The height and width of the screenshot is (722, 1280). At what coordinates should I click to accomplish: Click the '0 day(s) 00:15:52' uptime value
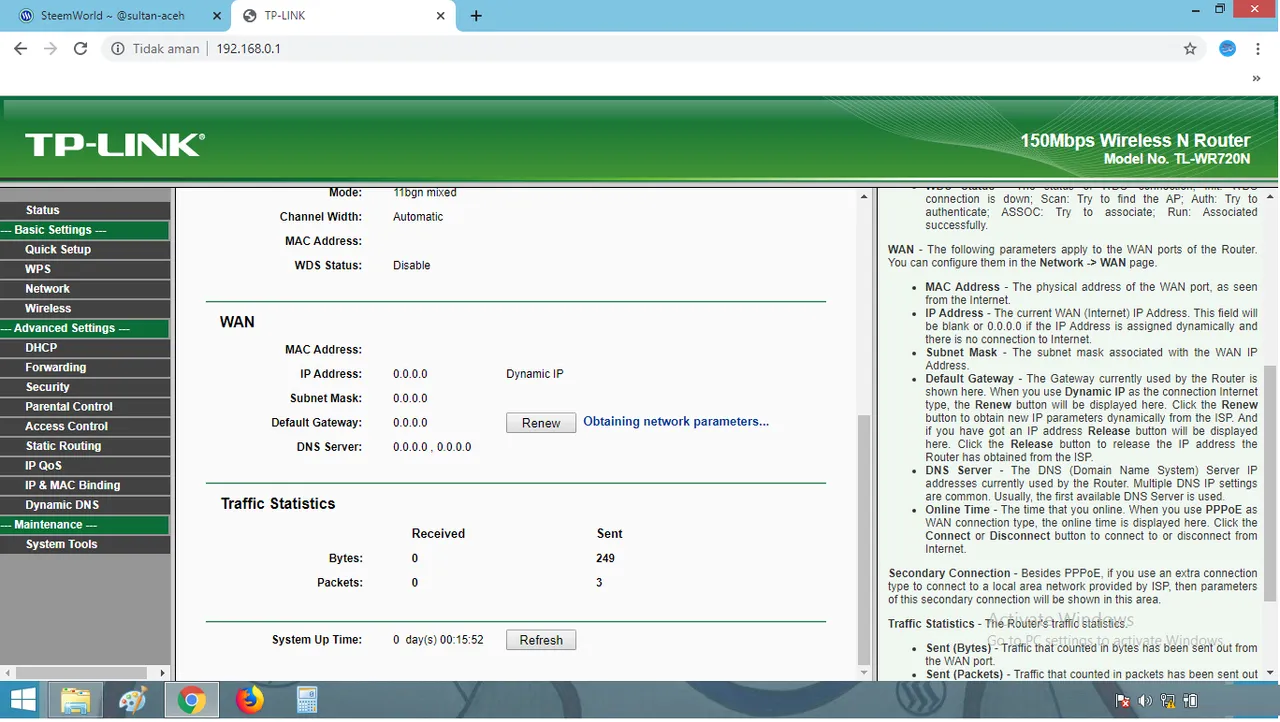438,640
